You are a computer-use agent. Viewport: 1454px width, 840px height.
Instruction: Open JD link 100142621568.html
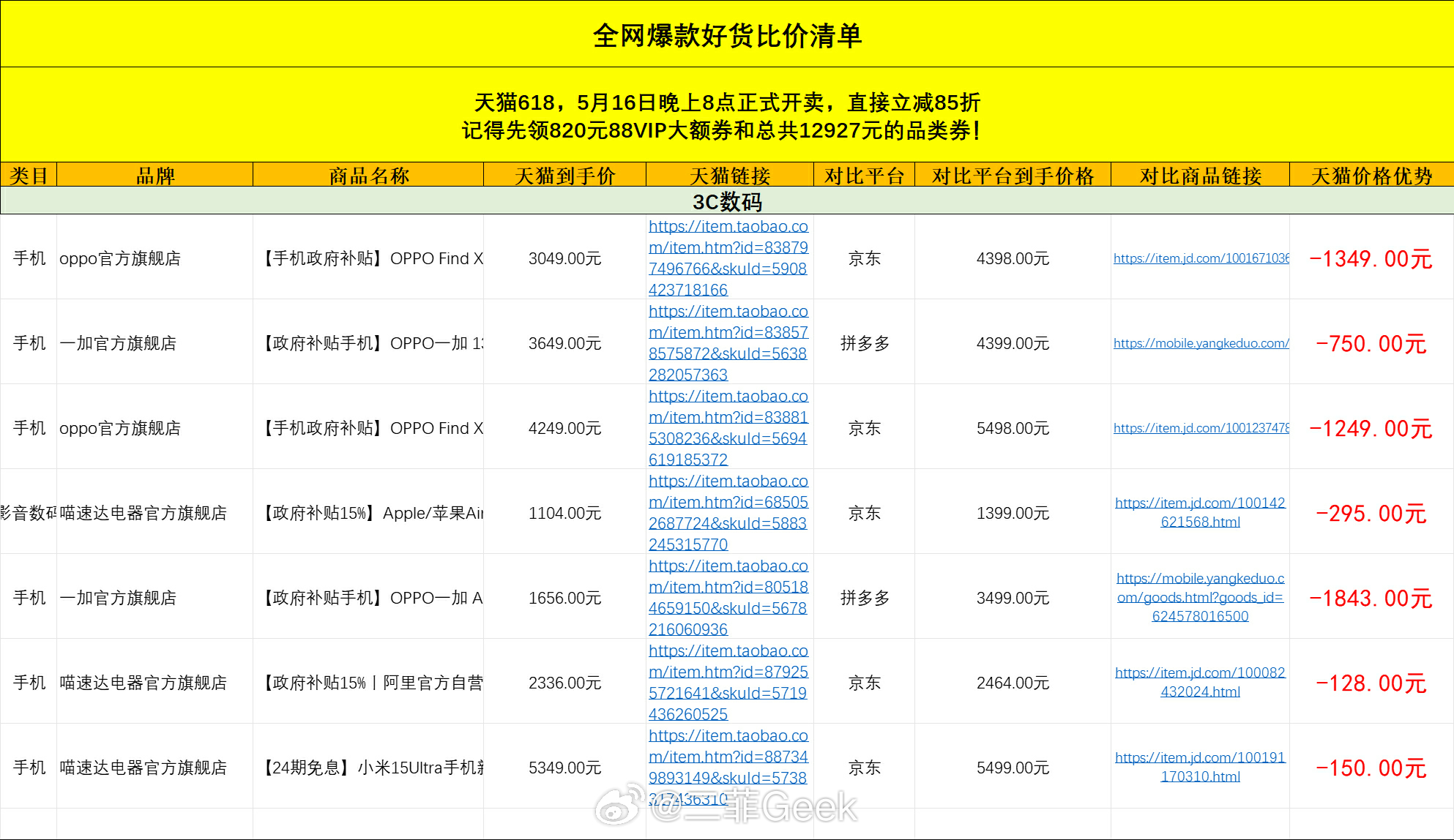click(x=1200, y=512)
